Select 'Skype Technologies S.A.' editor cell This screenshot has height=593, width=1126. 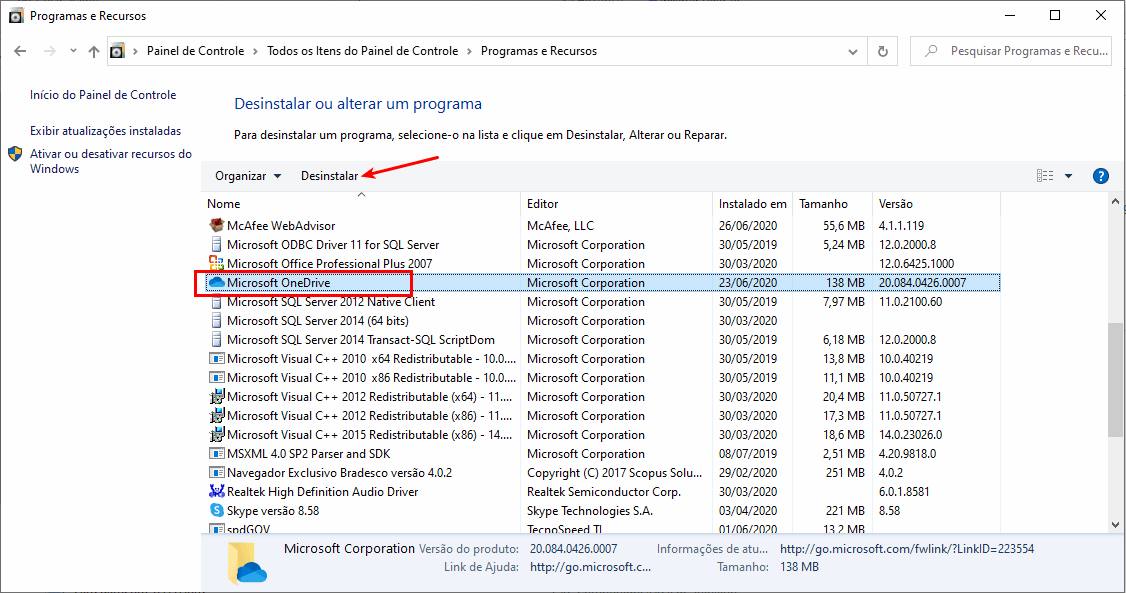pos(590,511)
